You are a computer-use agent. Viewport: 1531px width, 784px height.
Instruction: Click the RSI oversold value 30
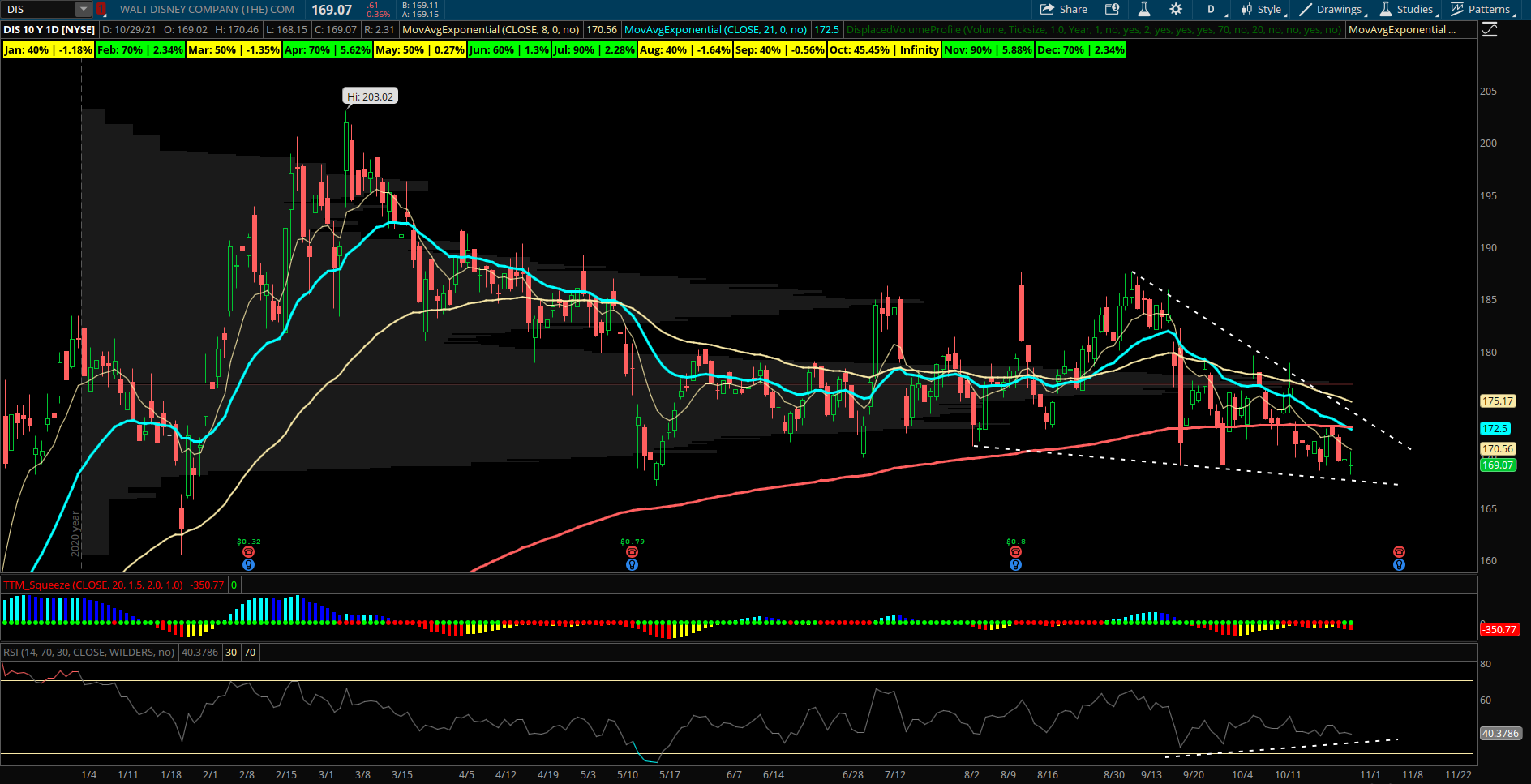click(x=231, y=652)
